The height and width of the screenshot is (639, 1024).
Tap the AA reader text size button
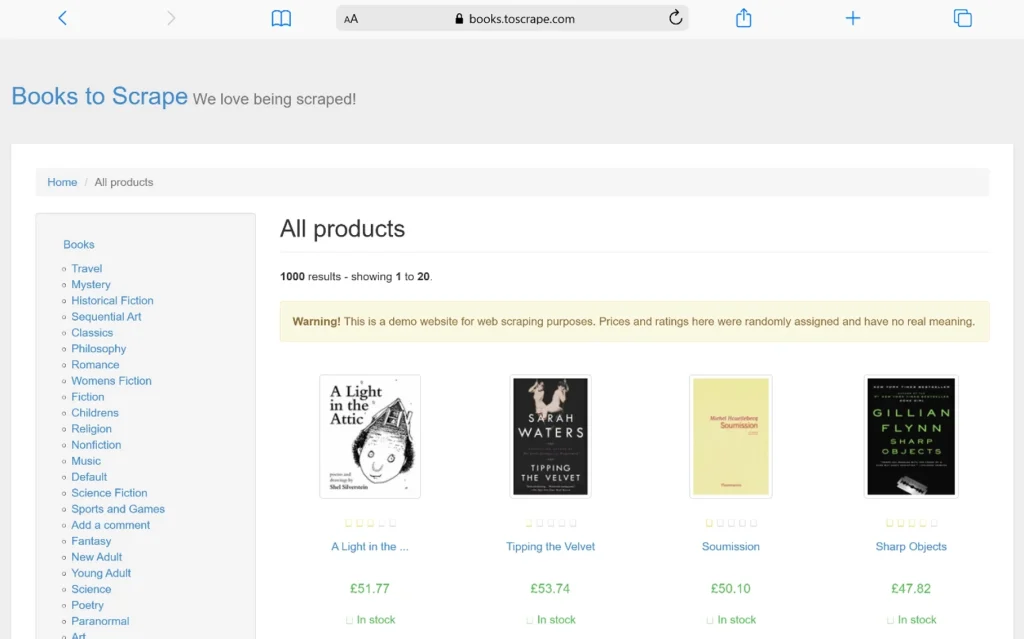click(x=351, y=19)
